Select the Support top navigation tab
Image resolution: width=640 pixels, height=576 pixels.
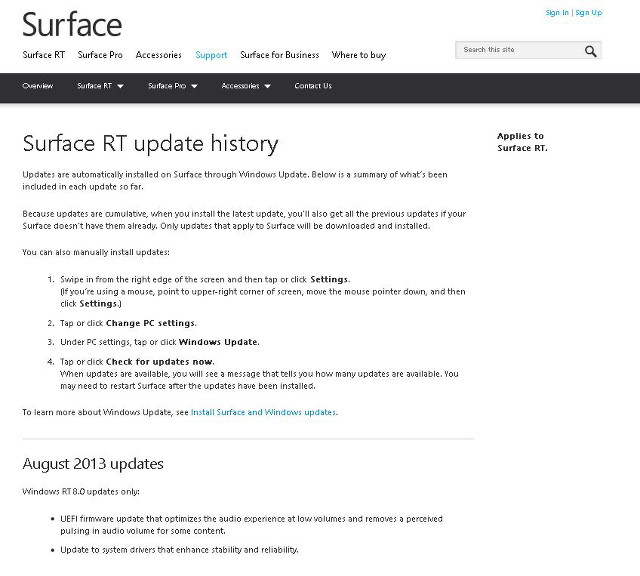point(211,55)
